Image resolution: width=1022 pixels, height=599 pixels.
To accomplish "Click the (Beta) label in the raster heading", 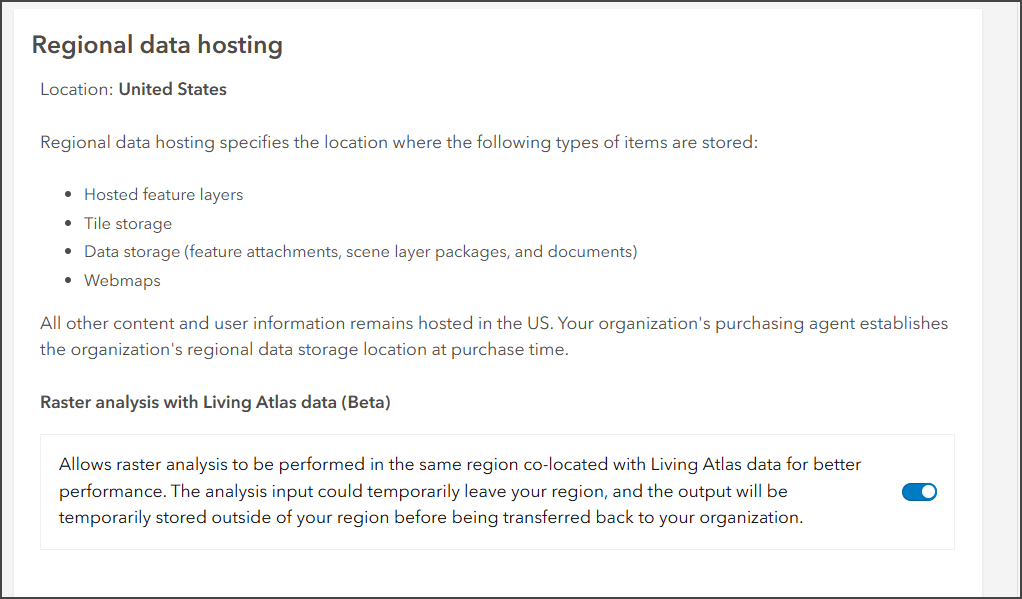I will click(x=364, y=403).
